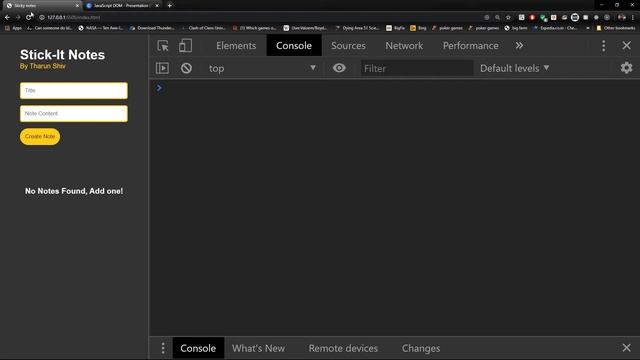The width and height of the screenshot is (640, 360).
Task: Open the top JavaScript context dropdown
Action: click(262, 68)
